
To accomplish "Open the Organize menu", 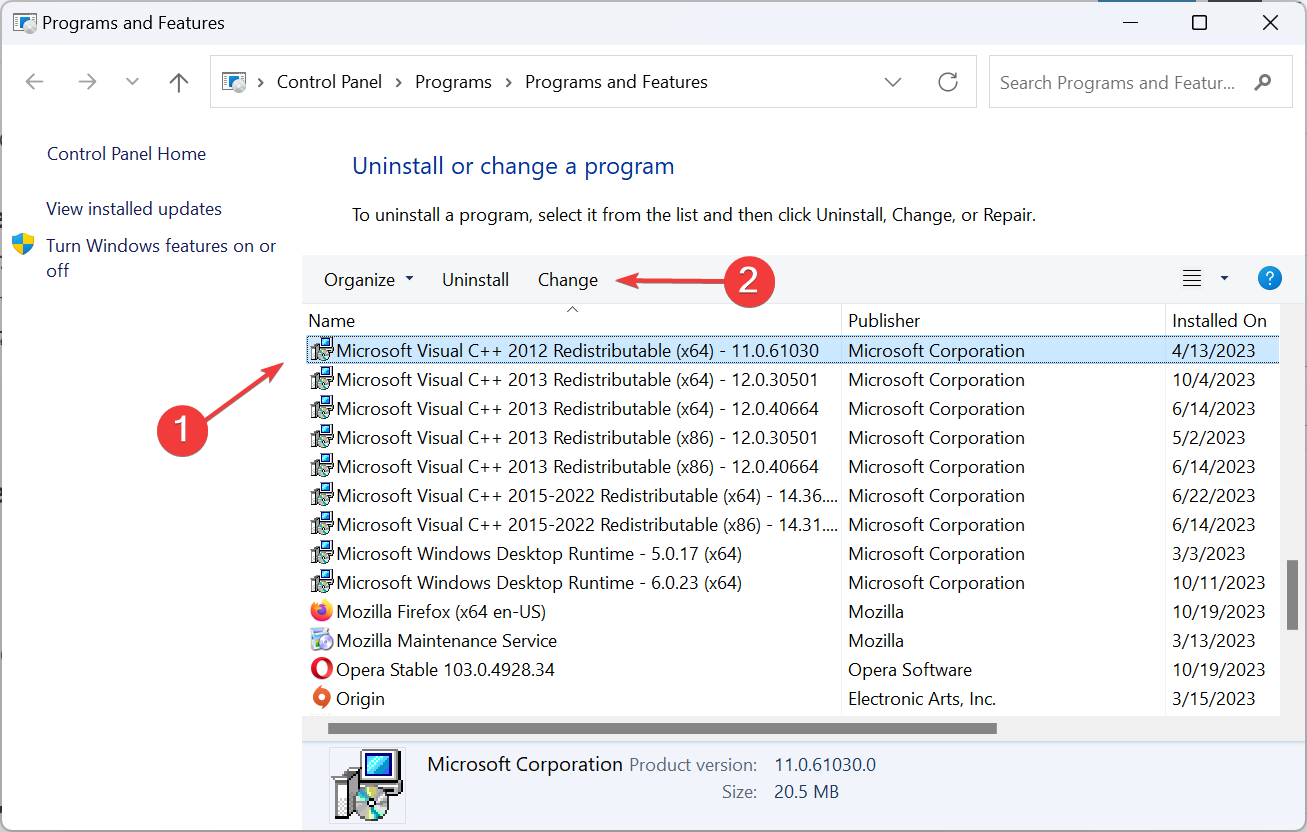I will tap(360, 280).
